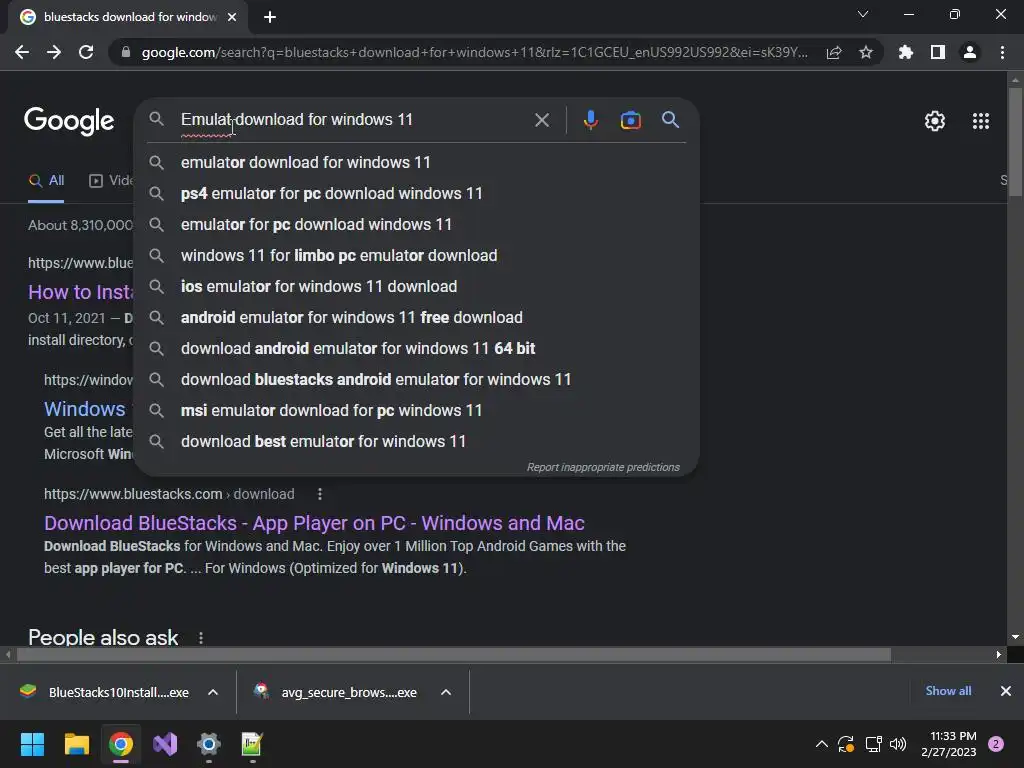Choose suggestion download bluestacks android emulator
Viewport: 1024px width, 768px height.
pyautogui.click(x=416, y=379)
